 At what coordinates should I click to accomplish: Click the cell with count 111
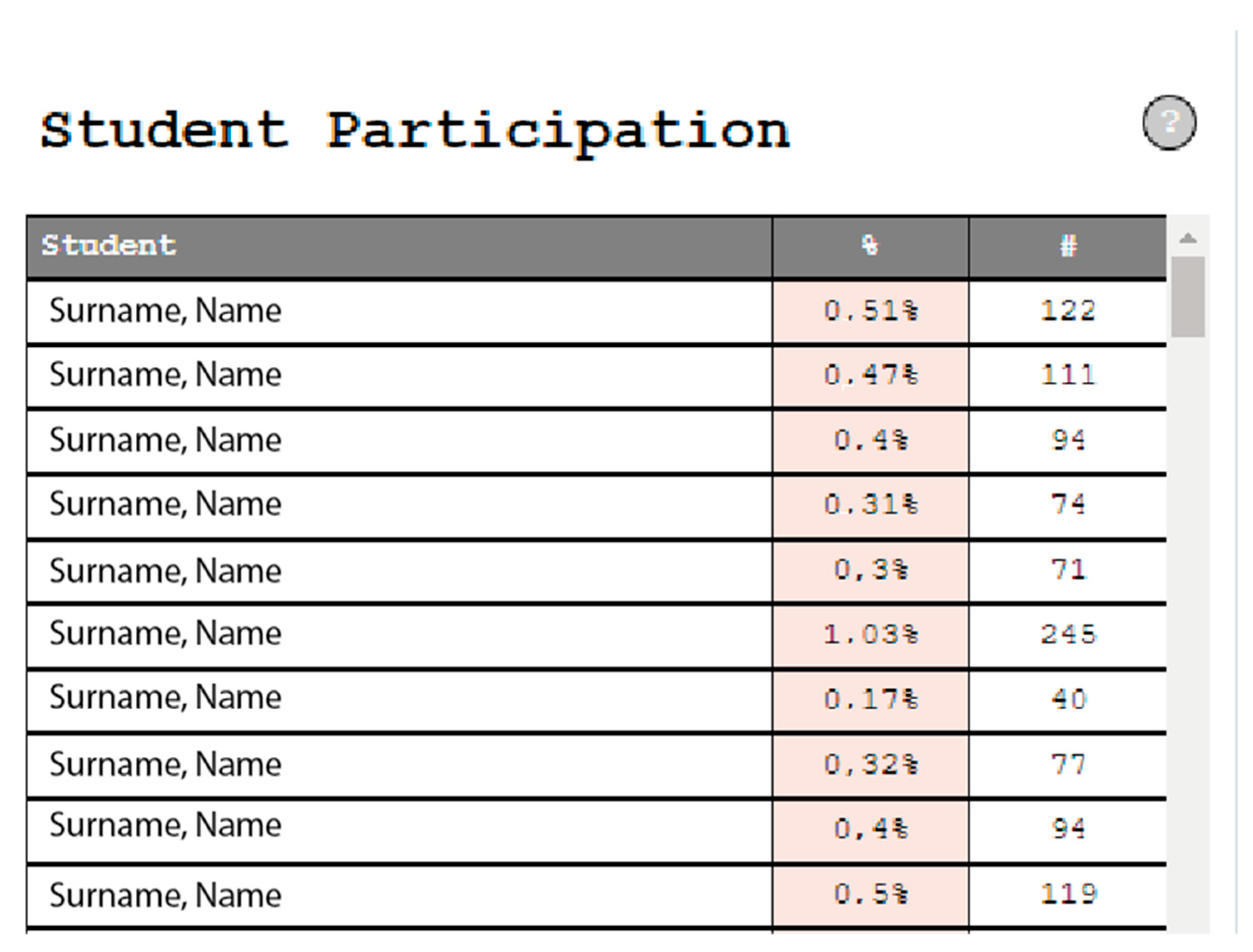tap(1068, 375)
